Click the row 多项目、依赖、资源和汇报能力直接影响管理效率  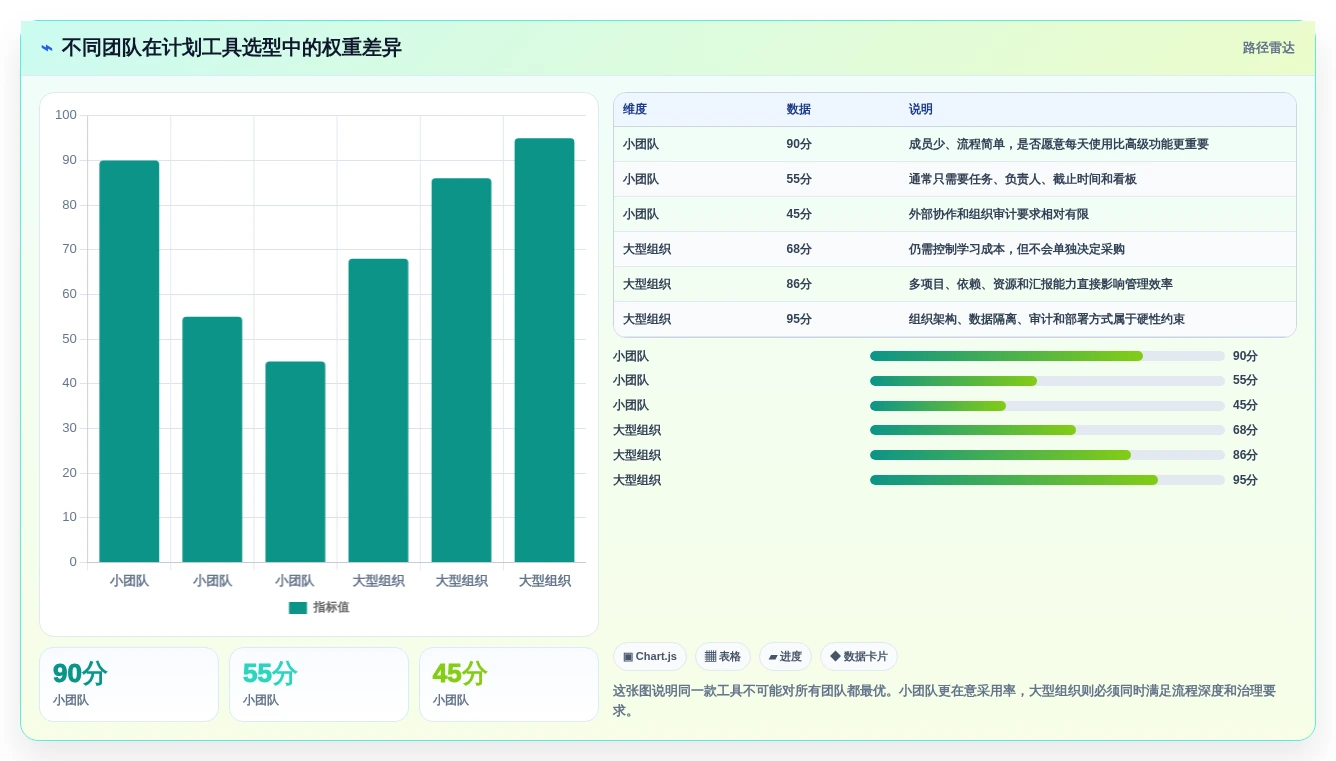(x=955, y=284)
